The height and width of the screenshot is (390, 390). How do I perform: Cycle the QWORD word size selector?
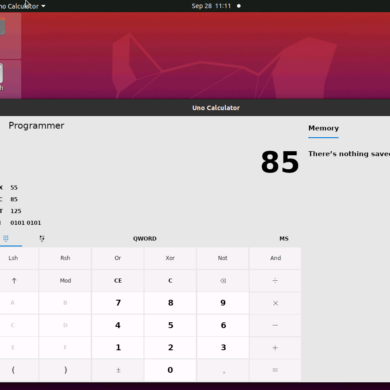[x=145, y=239]
